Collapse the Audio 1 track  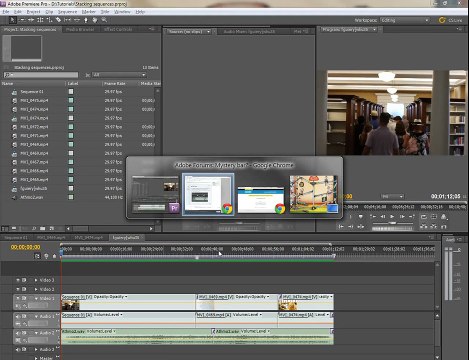pyautogui.click(x=36, y=317)
